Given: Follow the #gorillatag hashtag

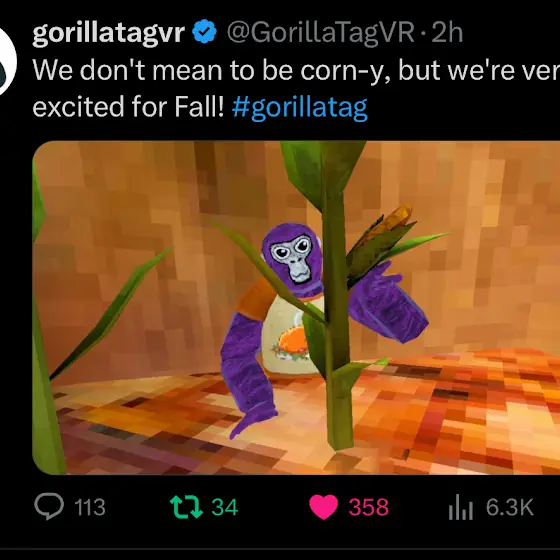Looking at the screenshot, I should click(x=300, y=107).
